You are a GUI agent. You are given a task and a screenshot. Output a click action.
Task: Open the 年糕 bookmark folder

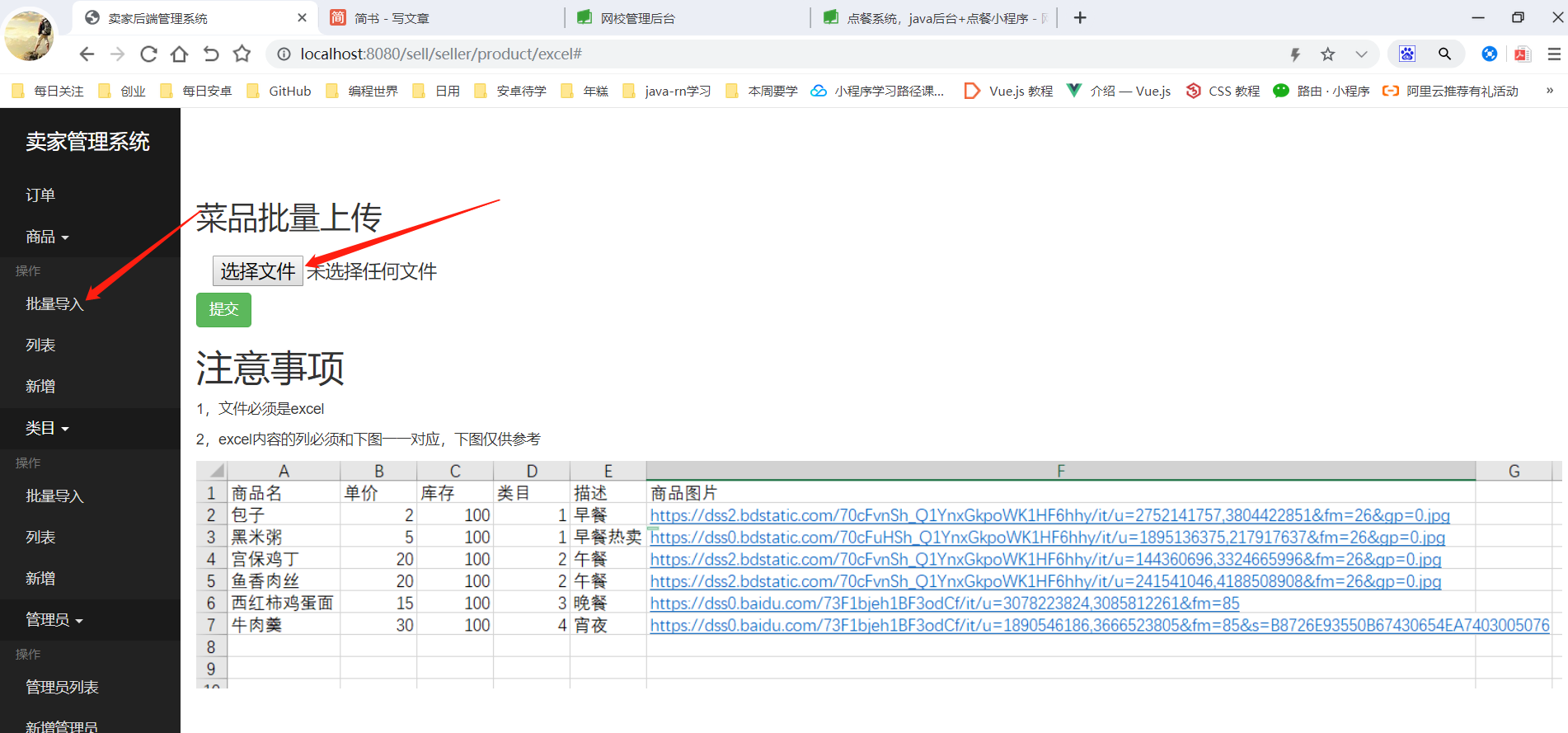coord(585,91)
